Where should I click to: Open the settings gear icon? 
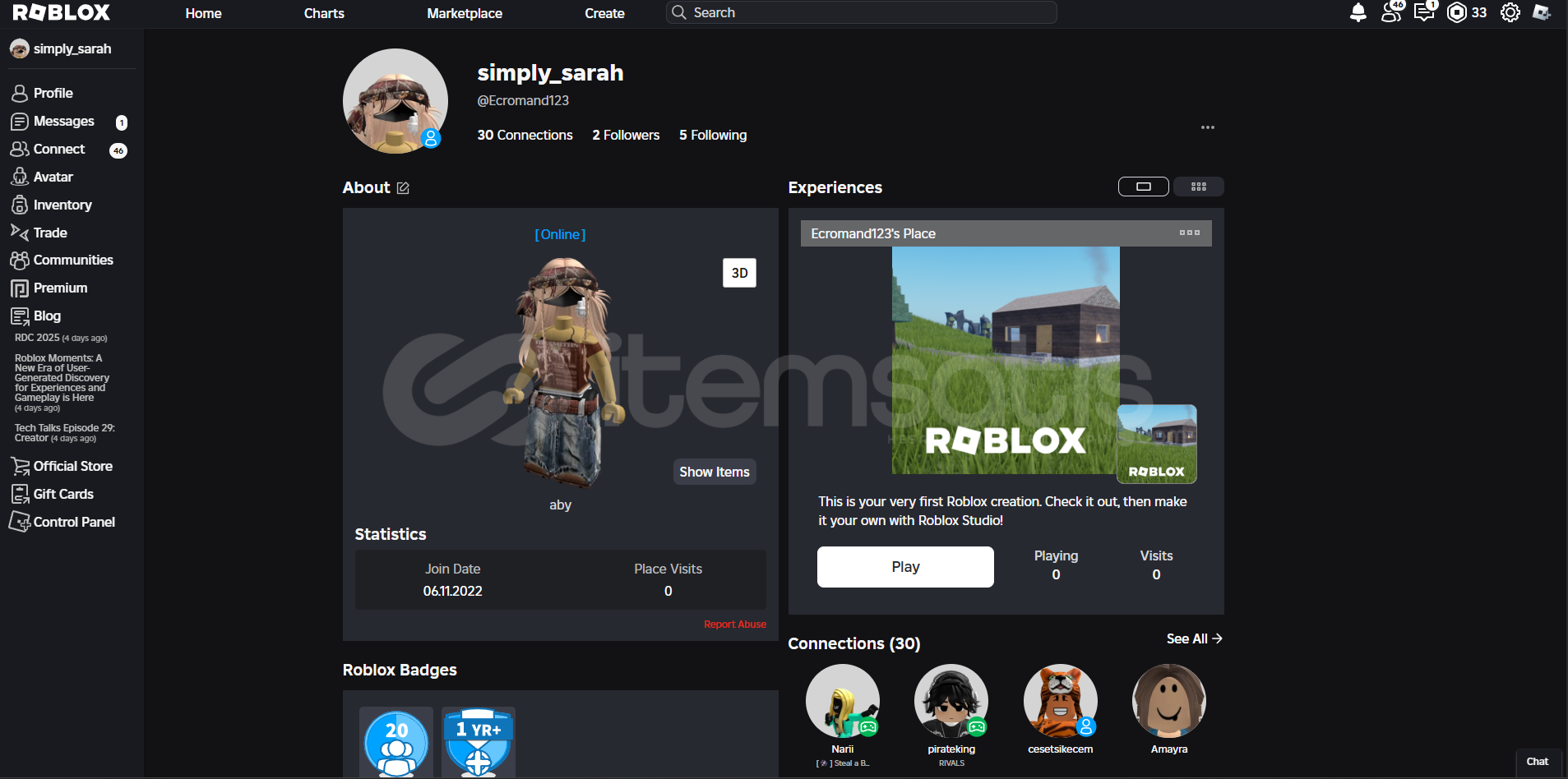[1510, 12]
